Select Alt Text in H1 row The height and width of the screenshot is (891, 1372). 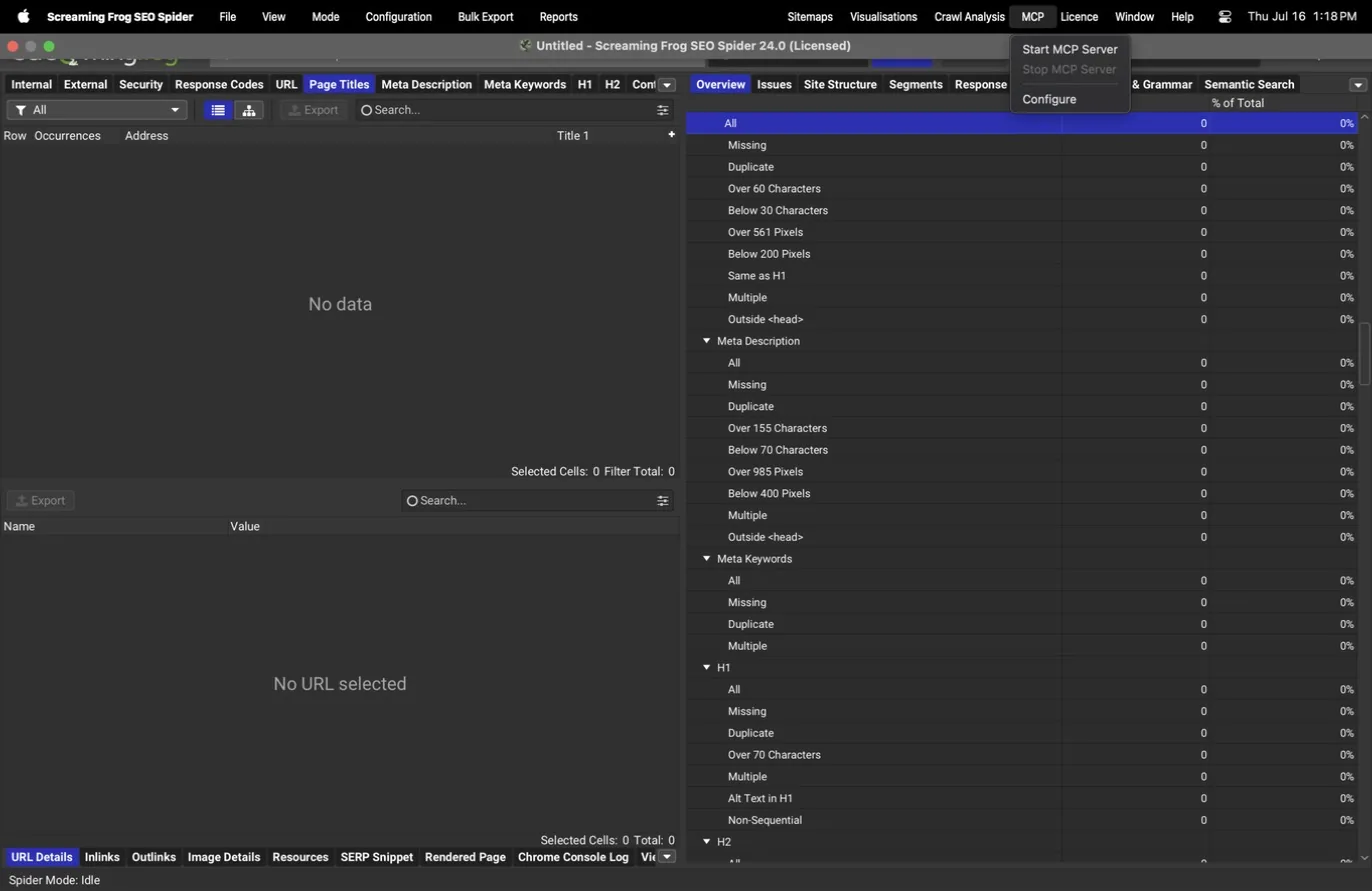[1021, 798]
